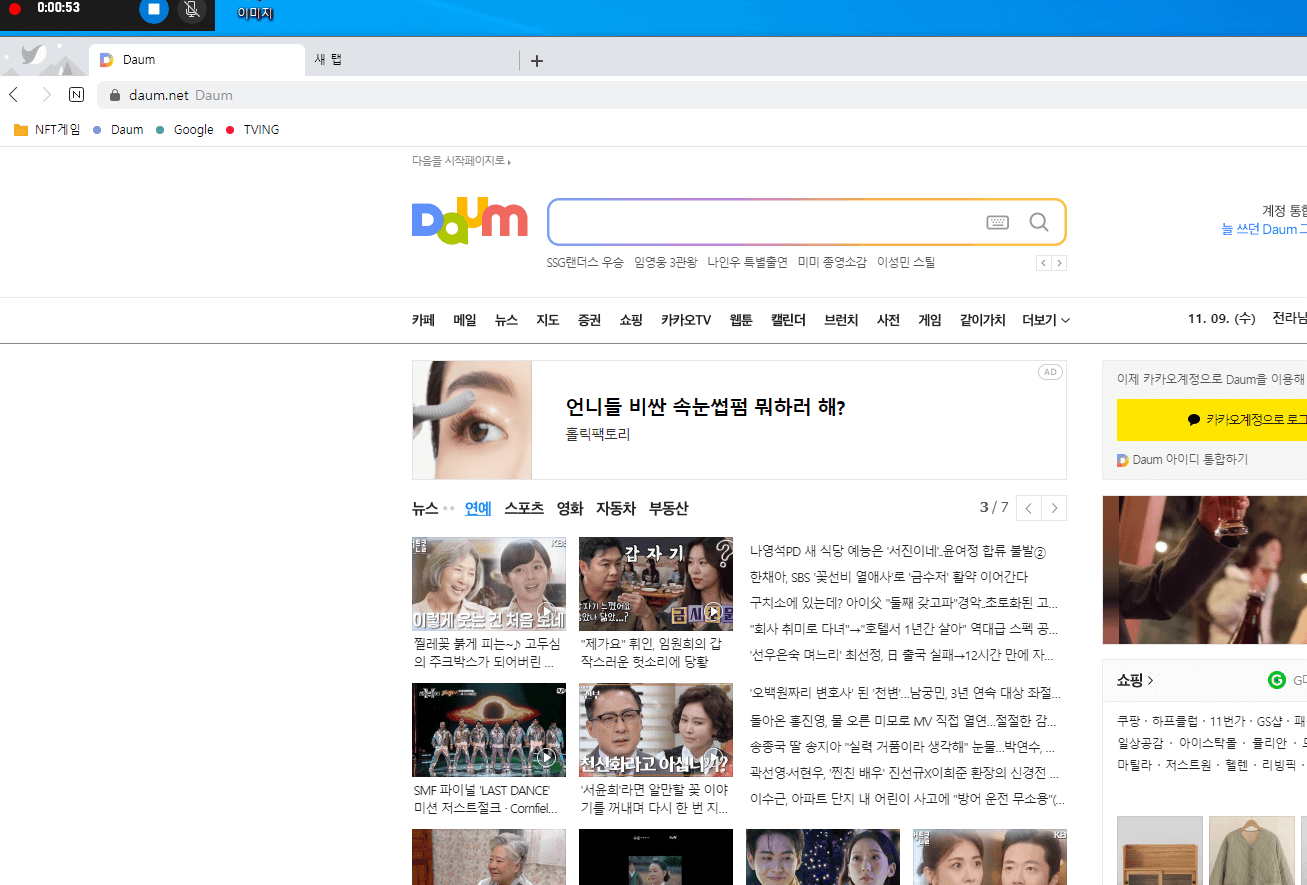
Task: Open 웹툰 in the navigation menu
Action: pyautogui.click(x=741, y=320)
